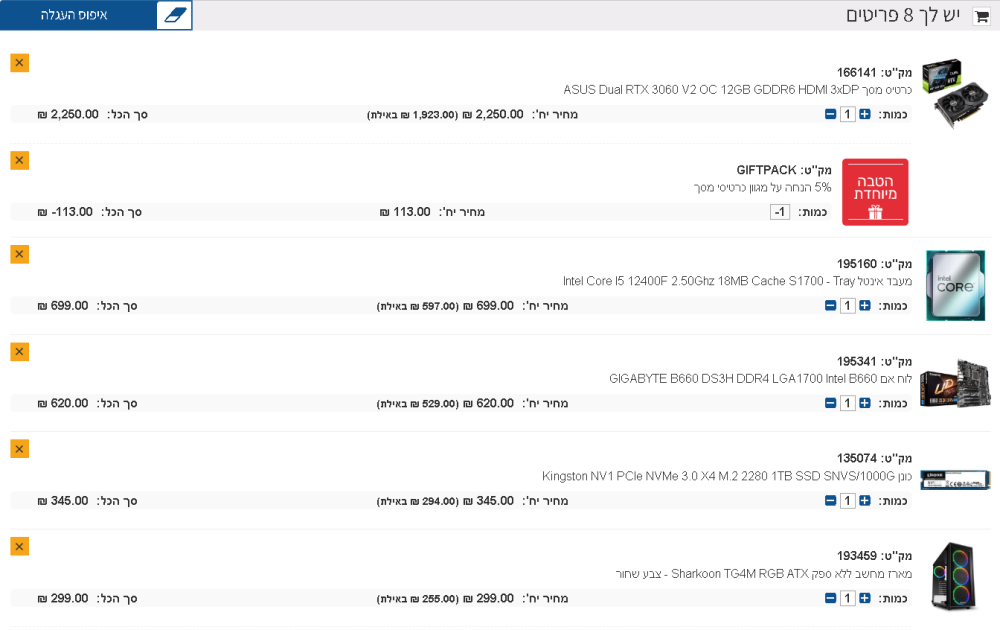Click the 620.00 total for GIGABYTE

click(x=63, y=403)
